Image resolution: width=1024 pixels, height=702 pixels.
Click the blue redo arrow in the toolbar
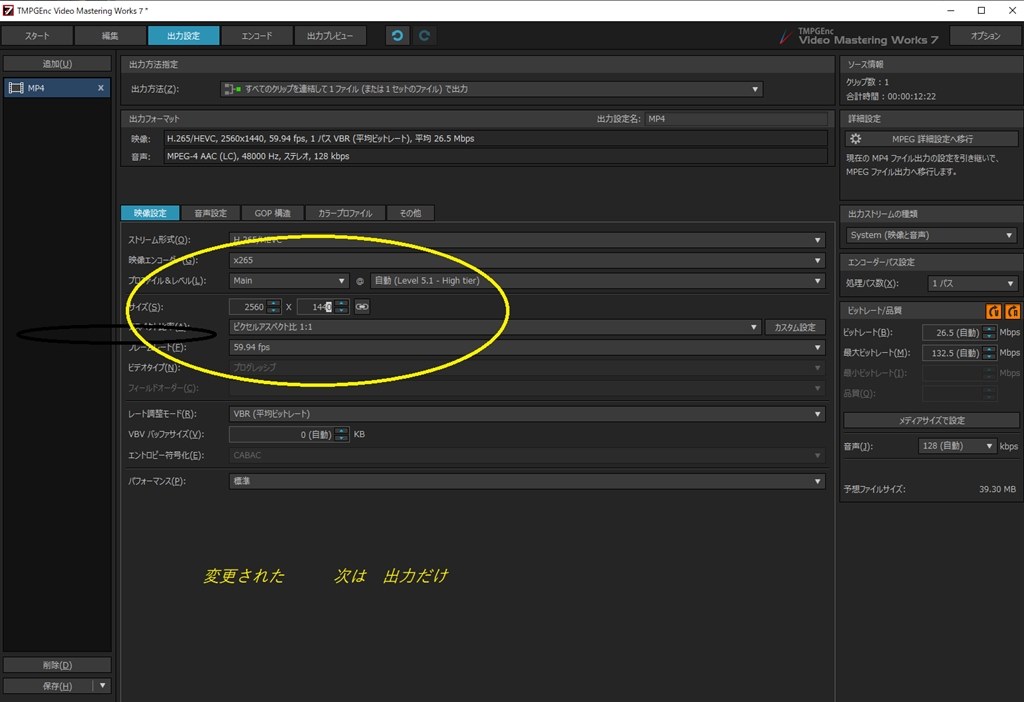(x=423, y=35)
